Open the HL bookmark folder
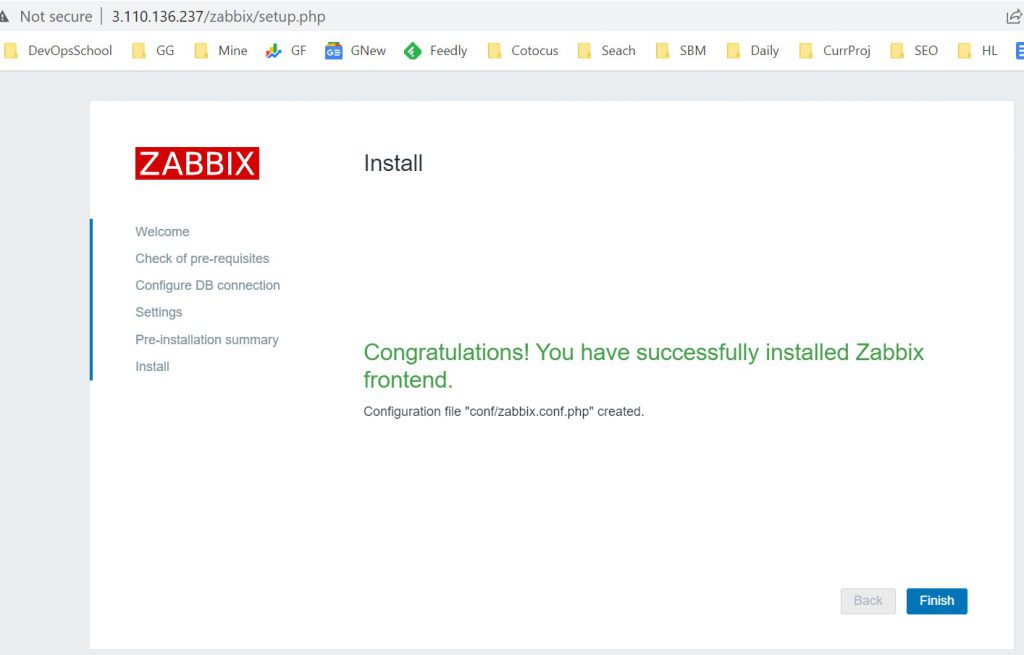Image resolution: width=1024 pixels, height=655 pixels. tap(978, 51)
